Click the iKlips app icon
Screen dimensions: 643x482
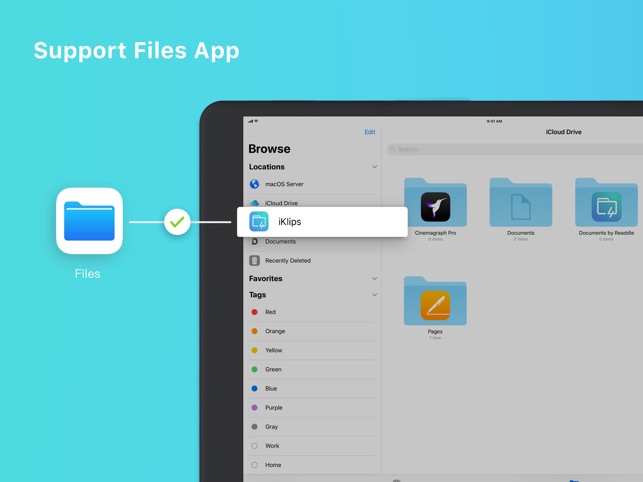tap(259, 222)
